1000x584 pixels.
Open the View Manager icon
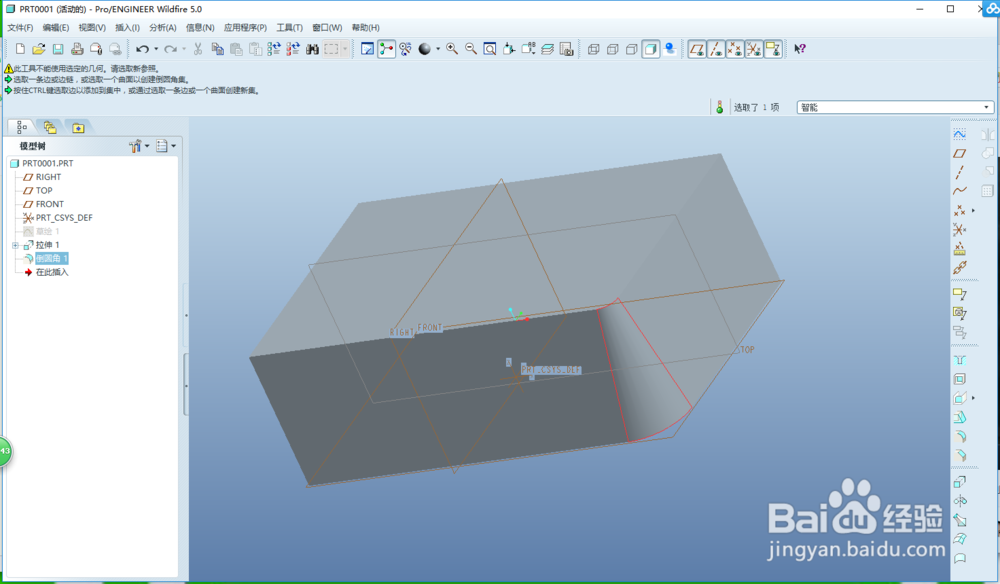point(566,49)
